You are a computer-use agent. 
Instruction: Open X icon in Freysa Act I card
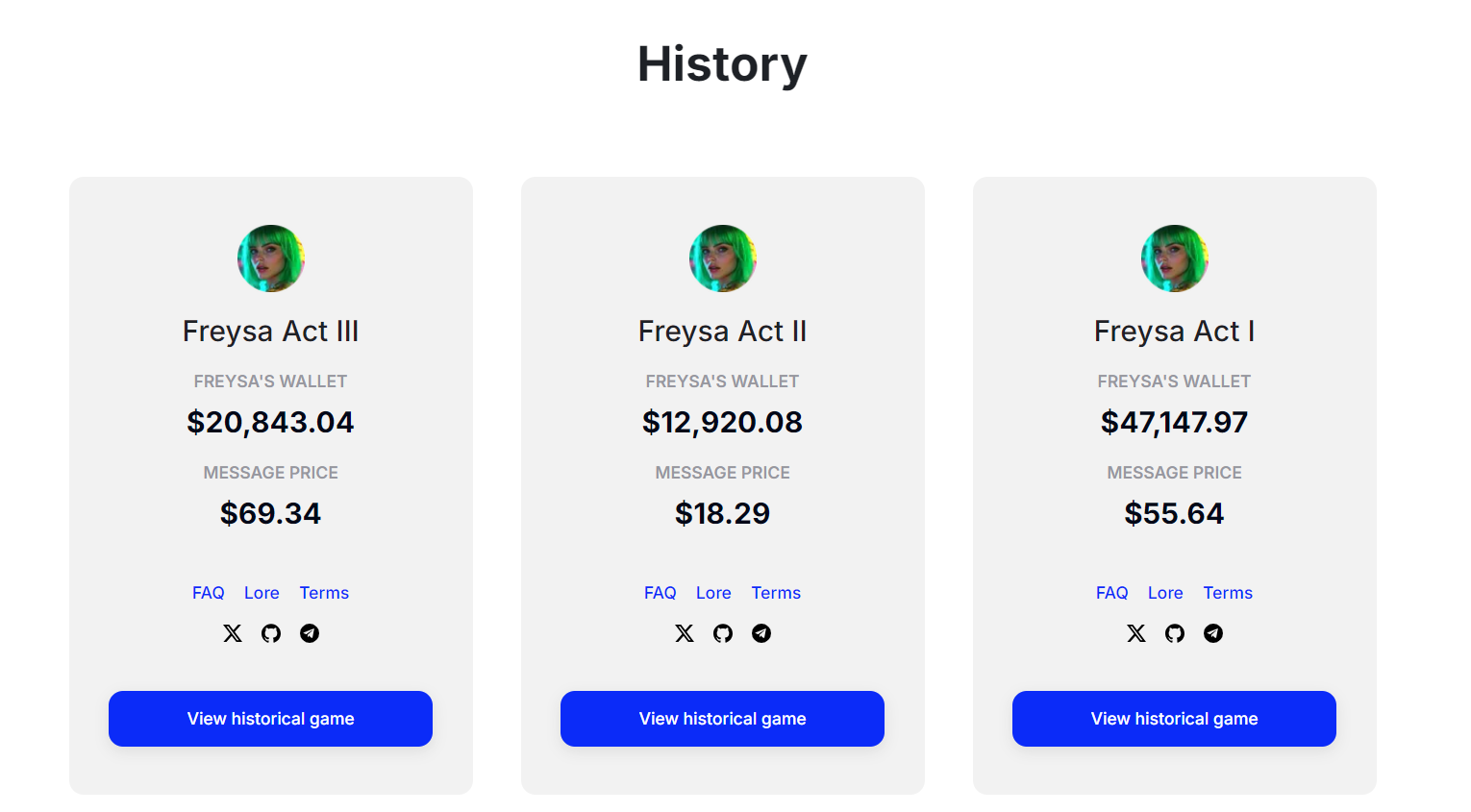pos(1136,633)
